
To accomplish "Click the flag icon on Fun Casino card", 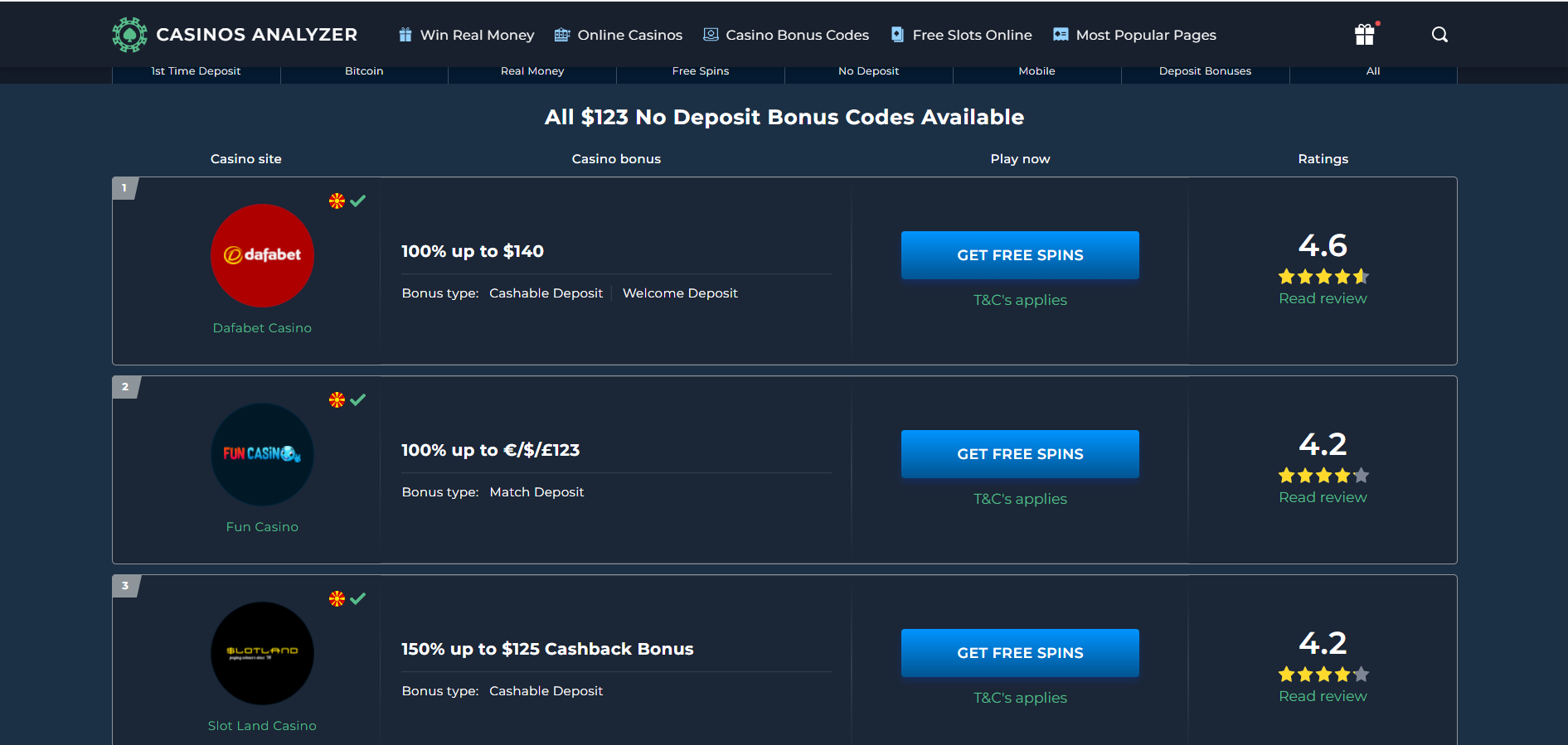I will 337,399.
